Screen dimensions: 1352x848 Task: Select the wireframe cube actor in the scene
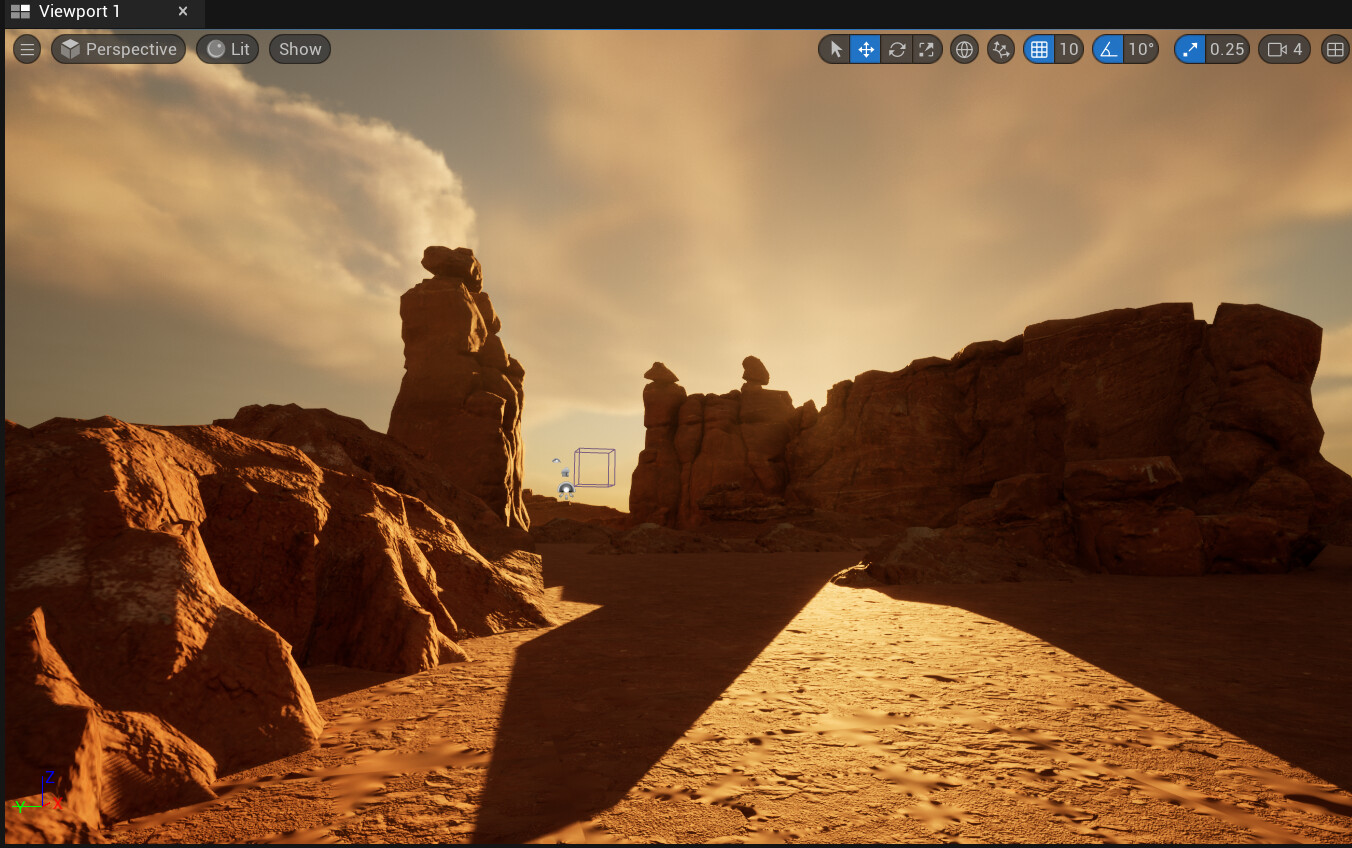click(597, 465)
